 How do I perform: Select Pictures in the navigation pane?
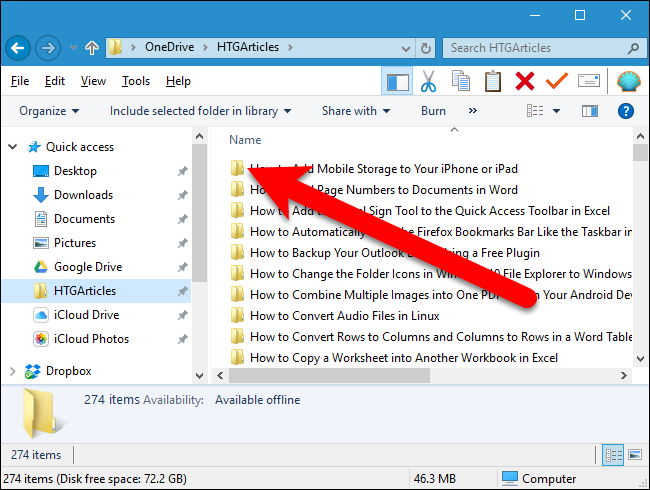(x=75, y=243)
